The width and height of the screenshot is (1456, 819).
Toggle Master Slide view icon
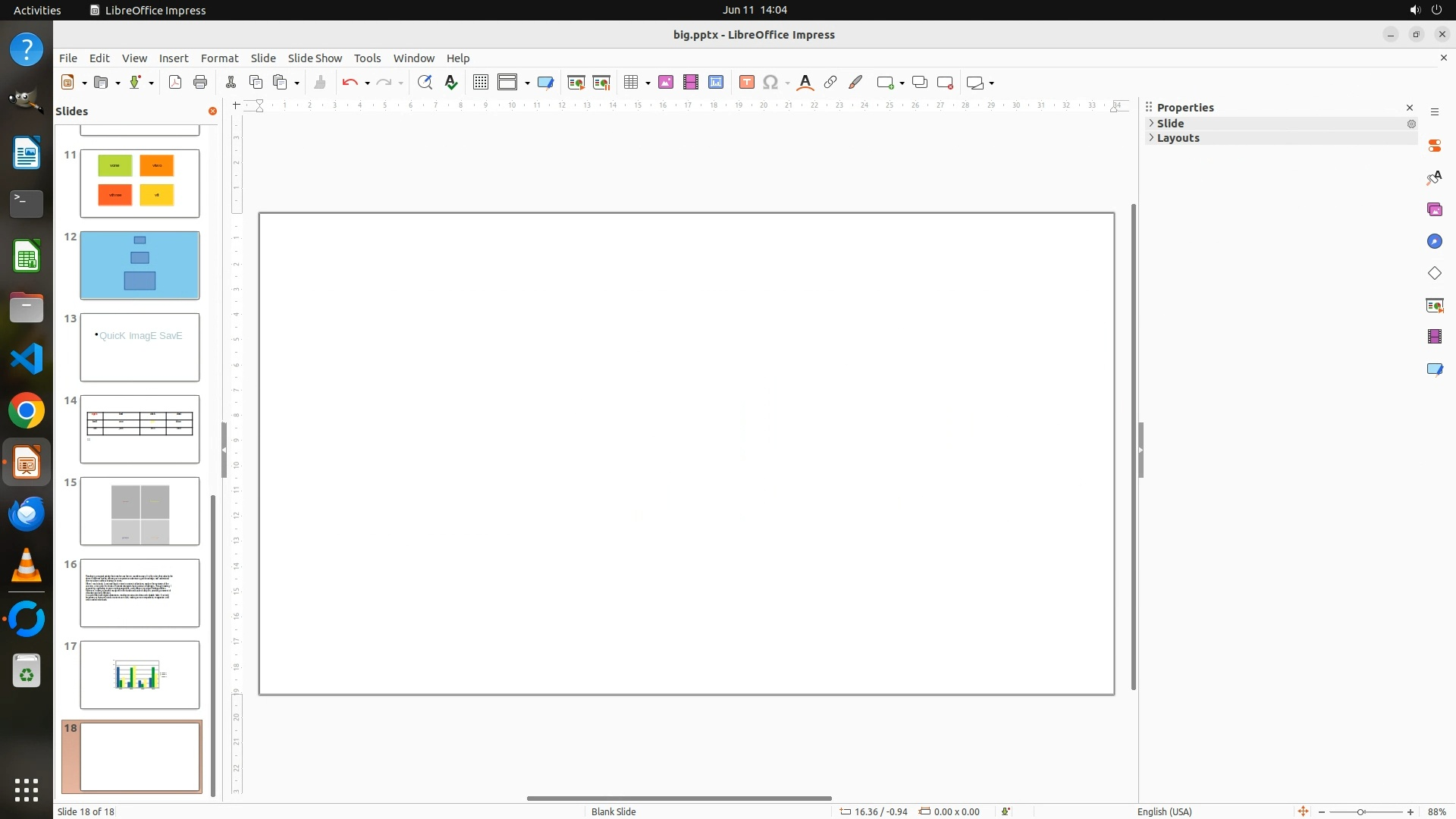(544, 83)
